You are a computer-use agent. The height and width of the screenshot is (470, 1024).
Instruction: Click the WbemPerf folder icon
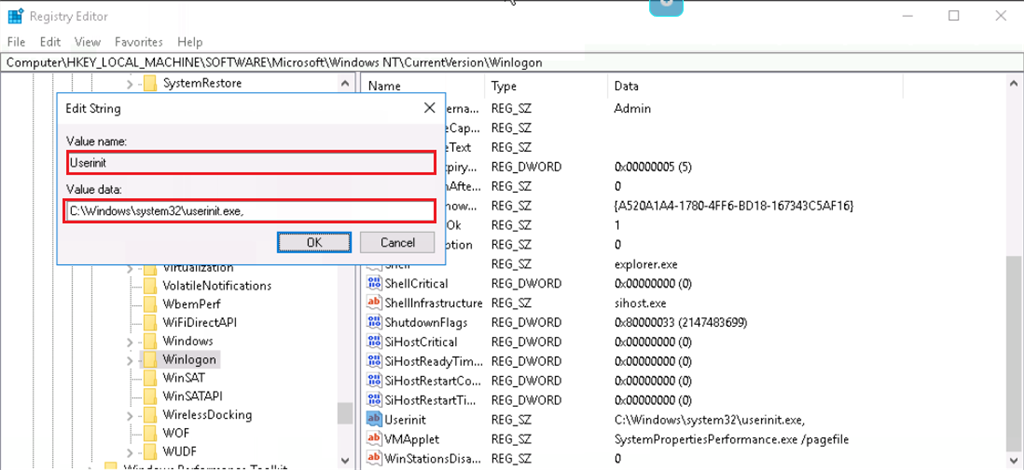(x=151, y=304)
